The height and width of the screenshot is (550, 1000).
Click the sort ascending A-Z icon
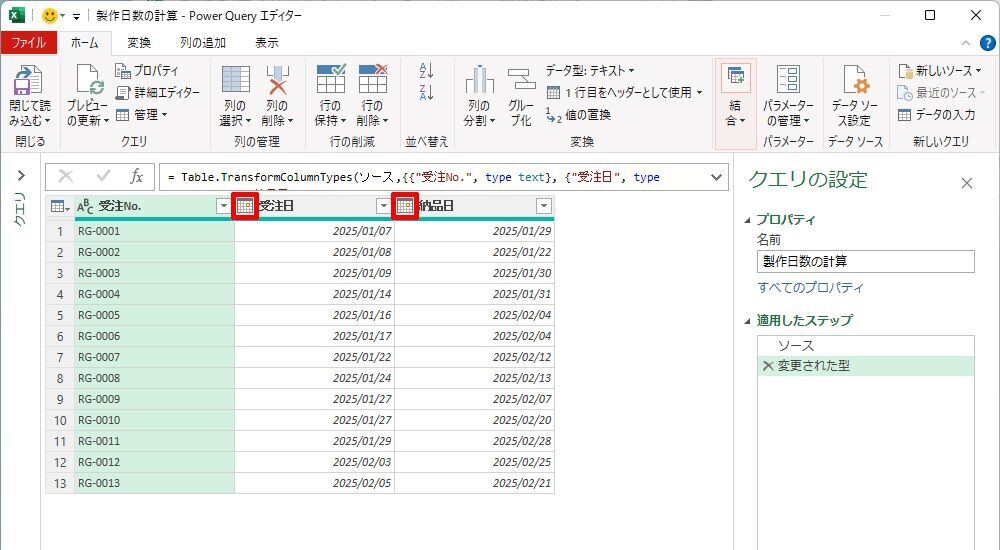pos(426,71)
